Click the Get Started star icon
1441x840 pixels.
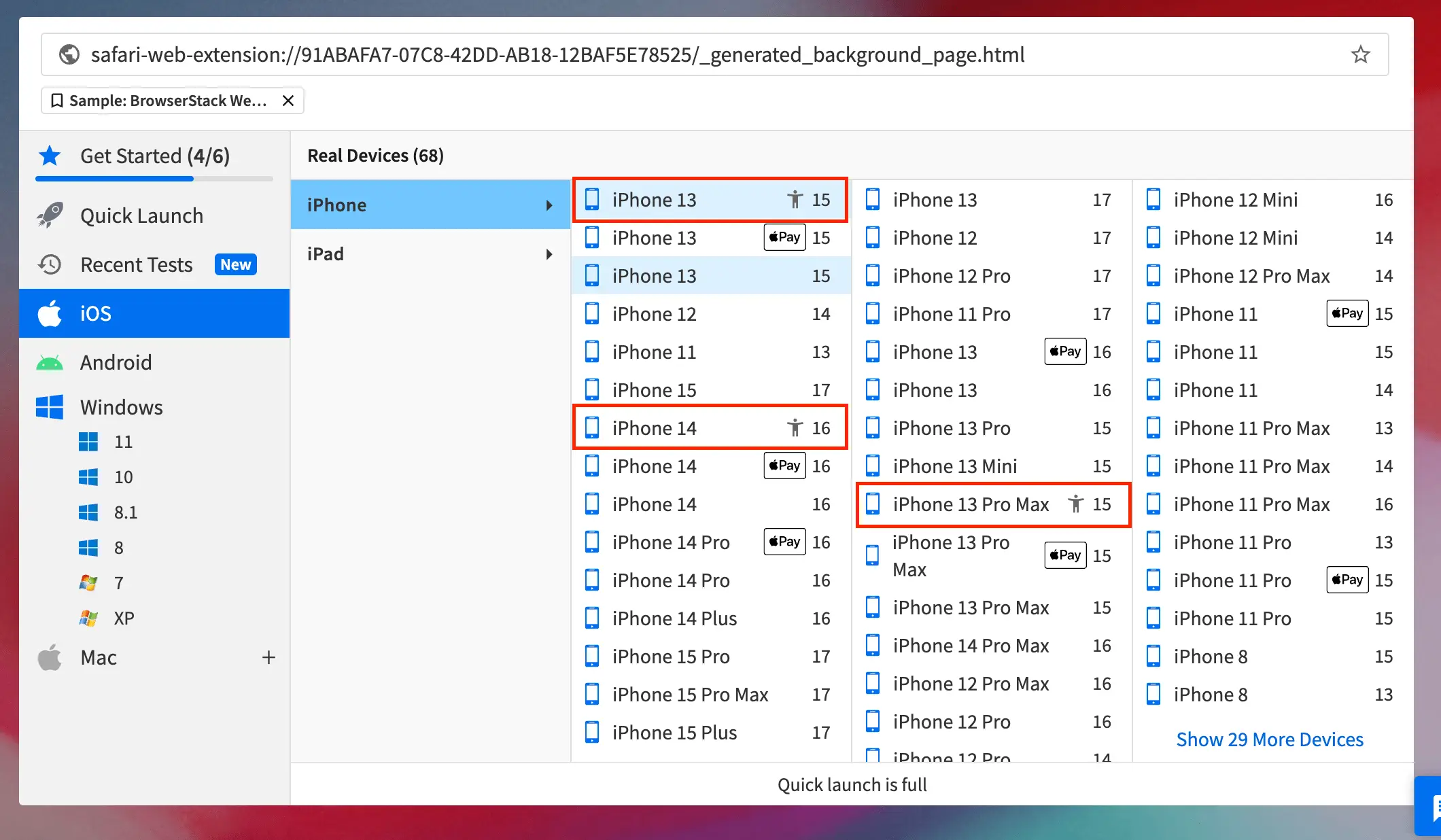point(51,156)
